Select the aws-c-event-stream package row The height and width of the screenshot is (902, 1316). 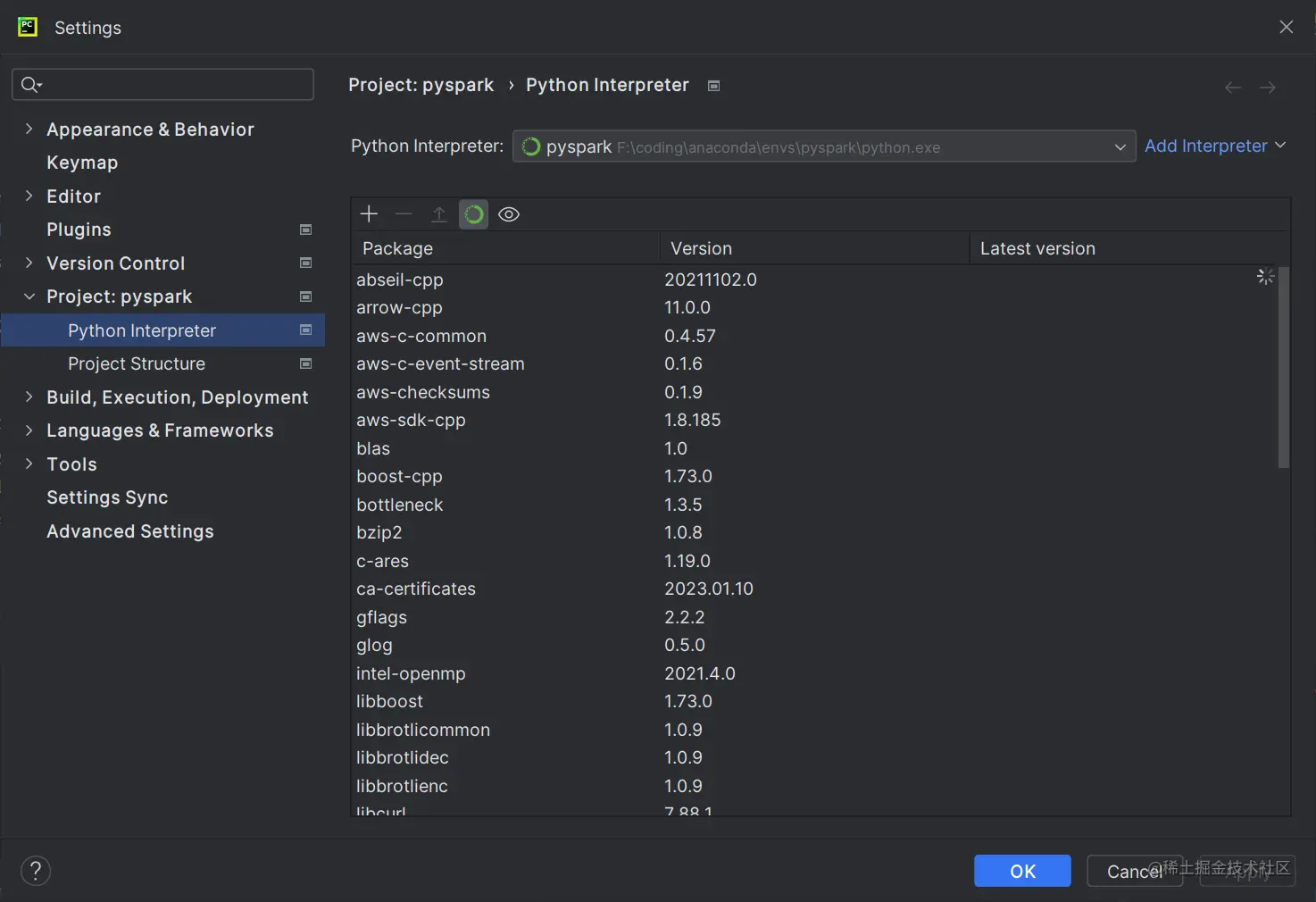point(815,363)
